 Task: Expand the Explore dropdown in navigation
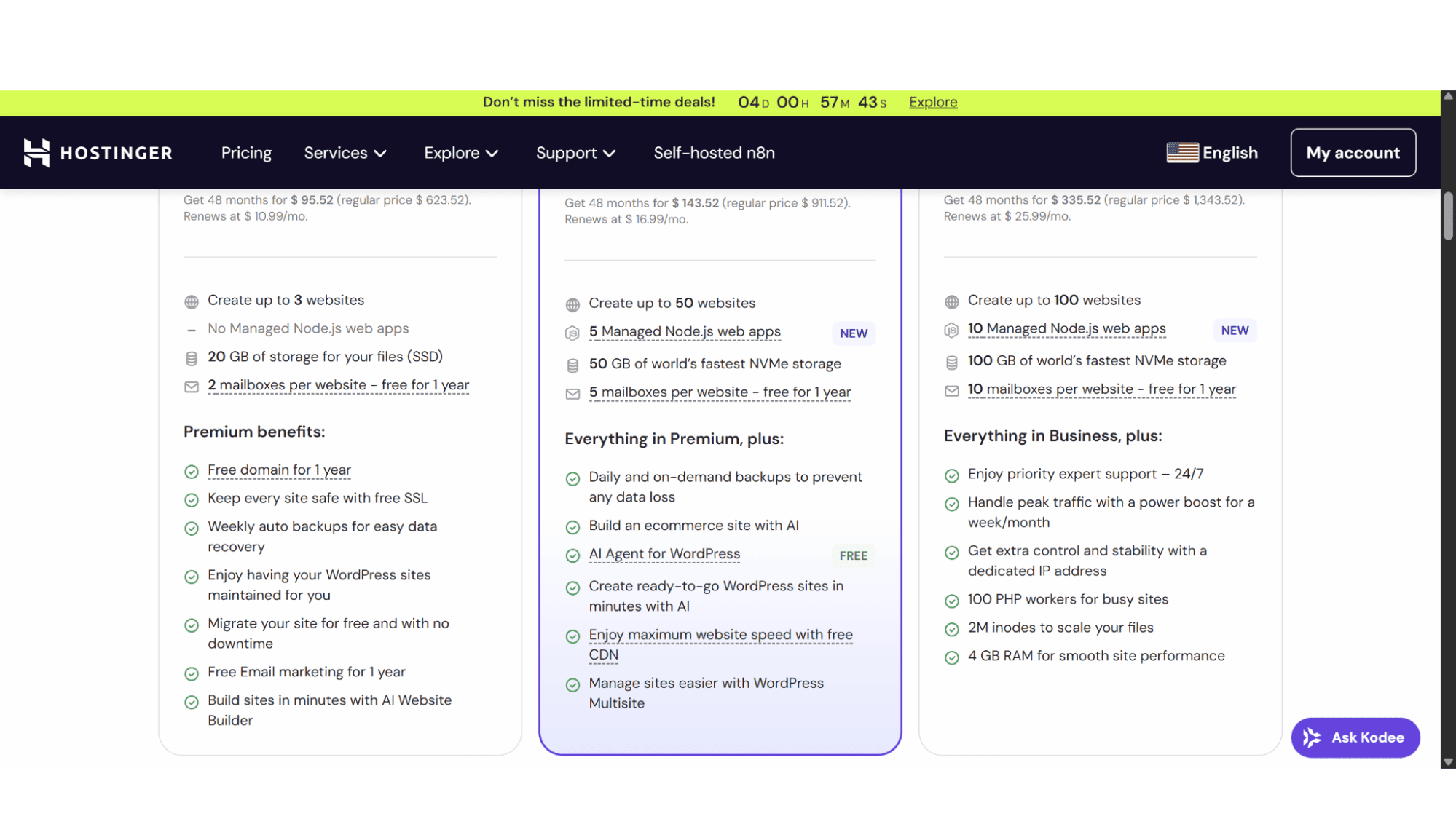coord(461,153)
